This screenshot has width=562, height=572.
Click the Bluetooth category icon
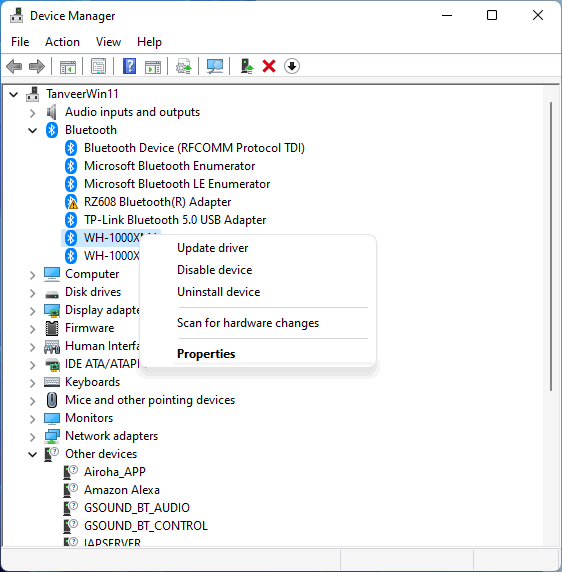pyautogui.click(x=52, y=130)
